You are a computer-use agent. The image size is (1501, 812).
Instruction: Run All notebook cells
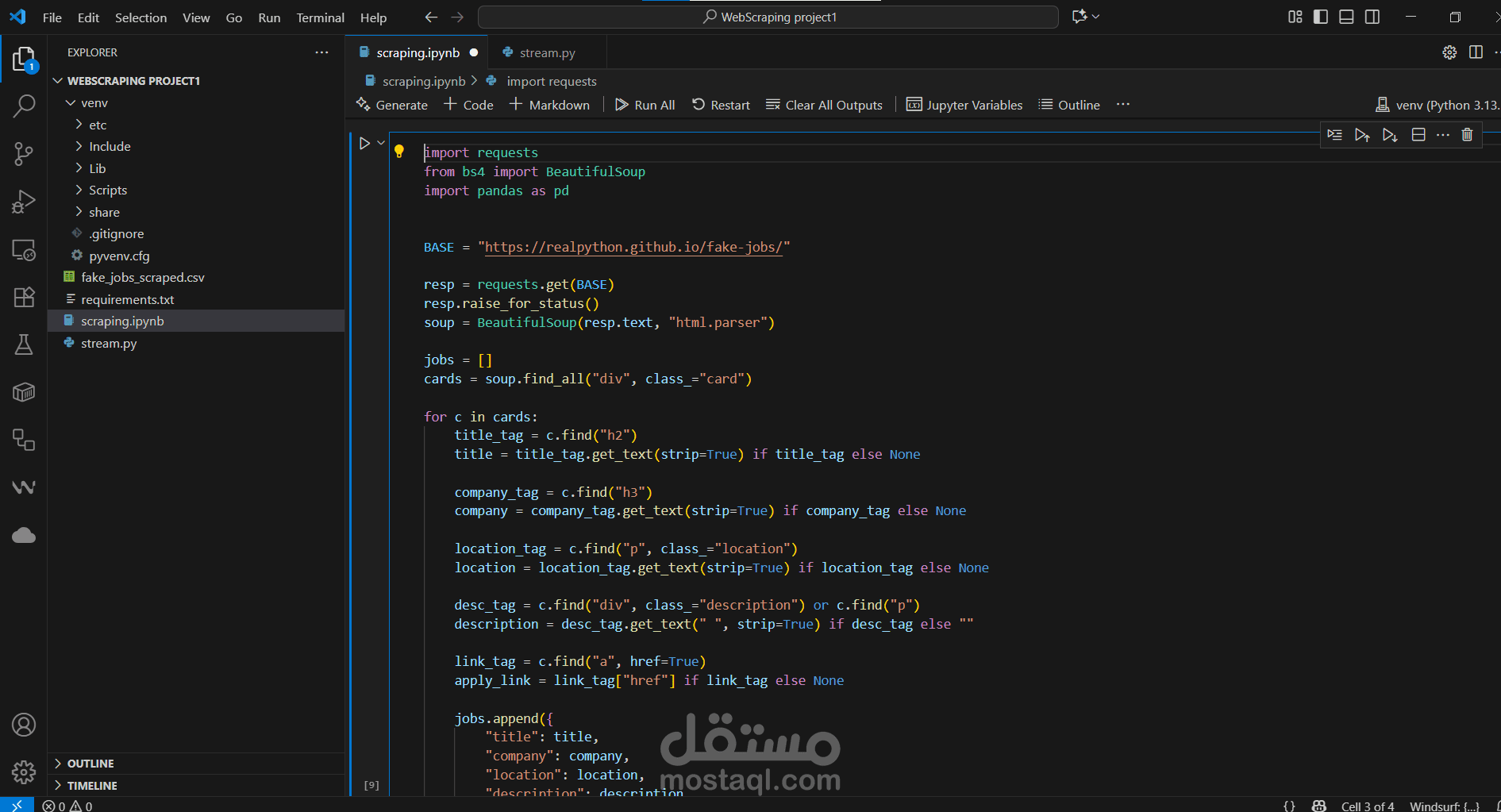pyautogui.click(x=645, y=104)
